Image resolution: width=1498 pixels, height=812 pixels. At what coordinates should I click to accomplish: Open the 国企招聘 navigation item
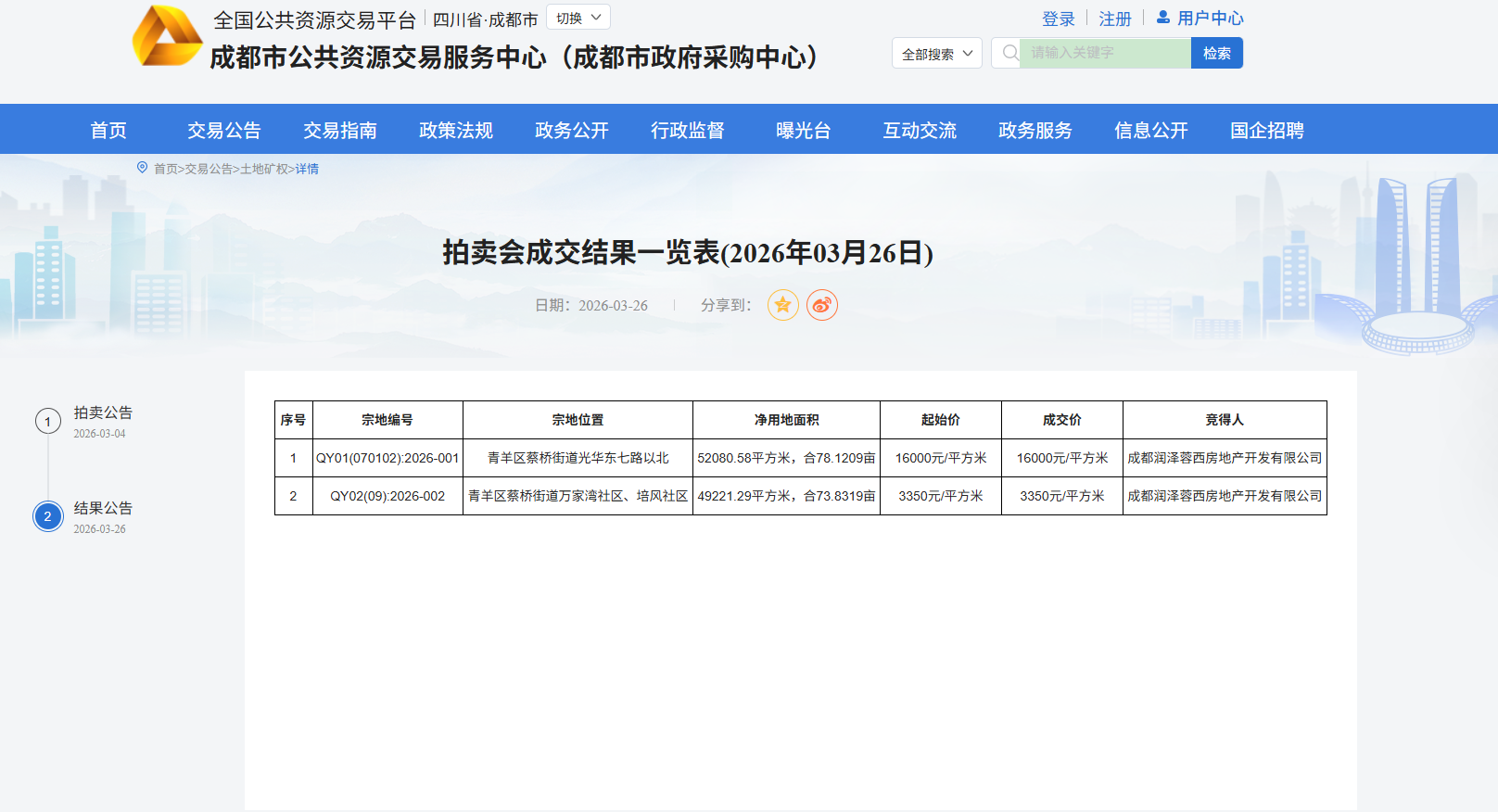point(1267,130)
